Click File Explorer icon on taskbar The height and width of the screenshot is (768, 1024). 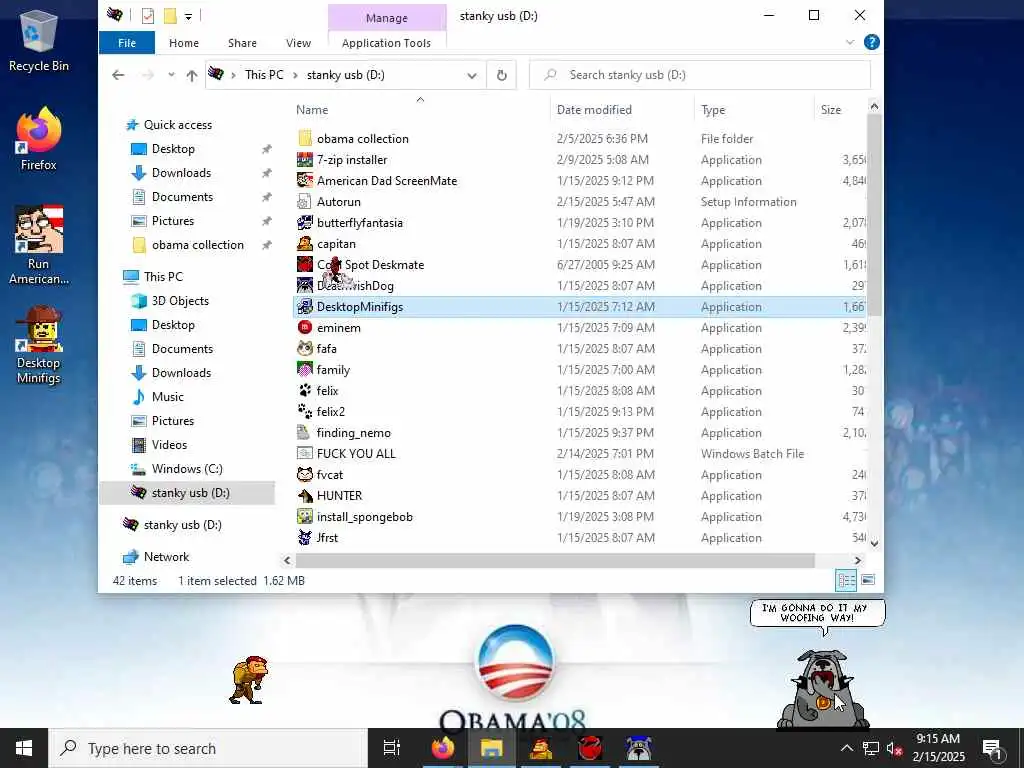(491, 748)
